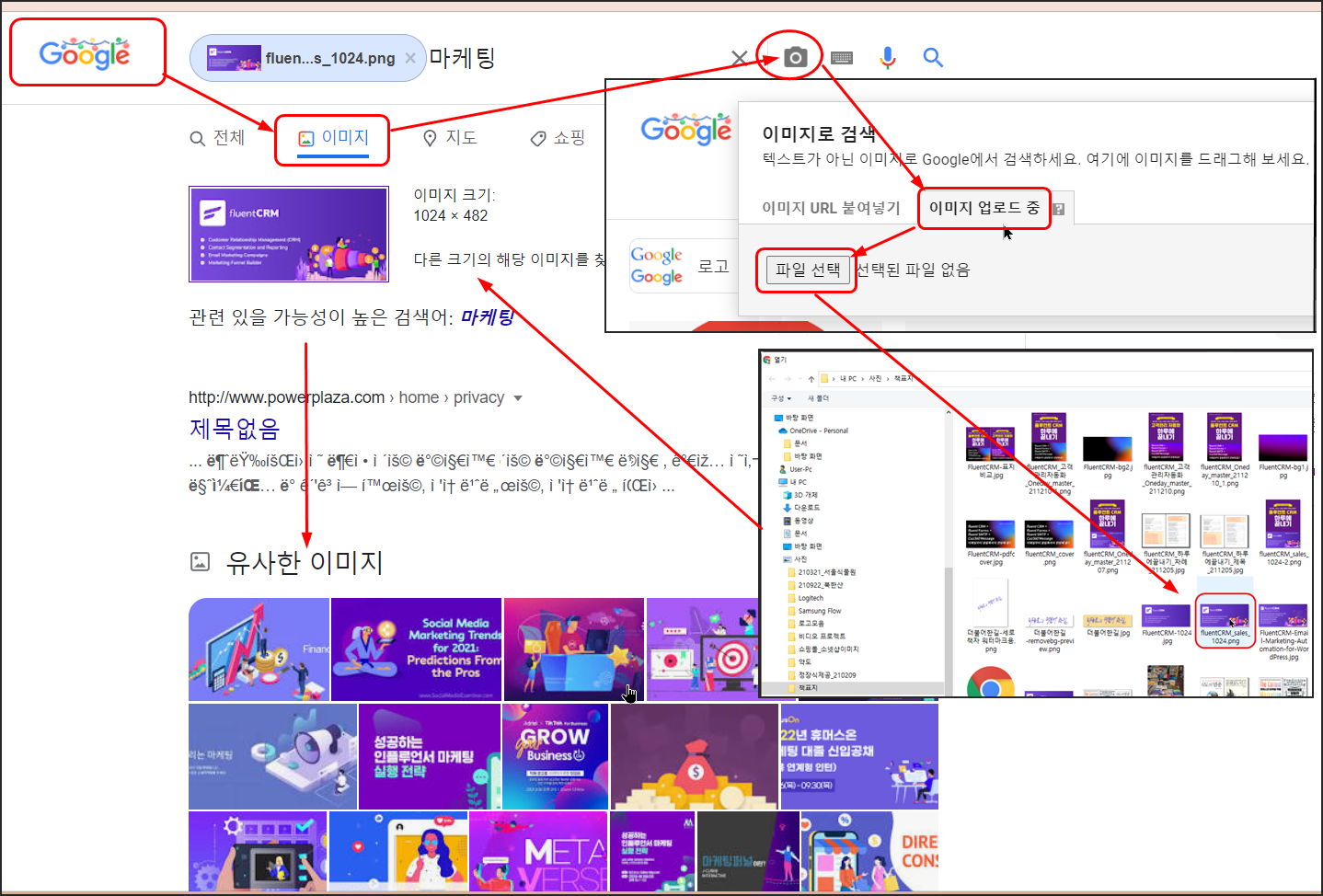Screen dimensions: 1323x896
Task: Select the 이미지 URL 붙여넣기 tab
Action: [x=831, y=208]
